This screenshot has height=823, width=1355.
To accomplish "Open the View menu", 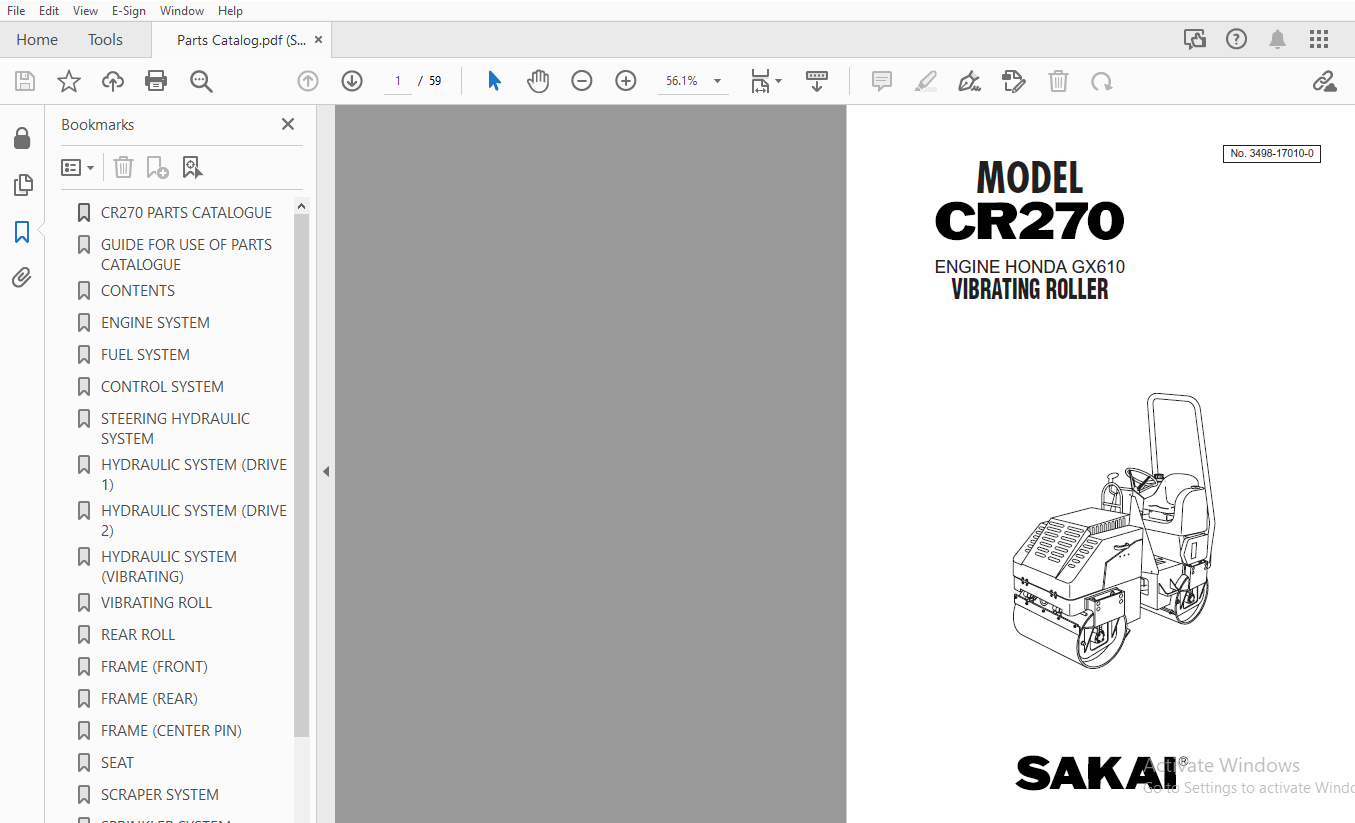I will pyautogui.click(x=86, y=11).
